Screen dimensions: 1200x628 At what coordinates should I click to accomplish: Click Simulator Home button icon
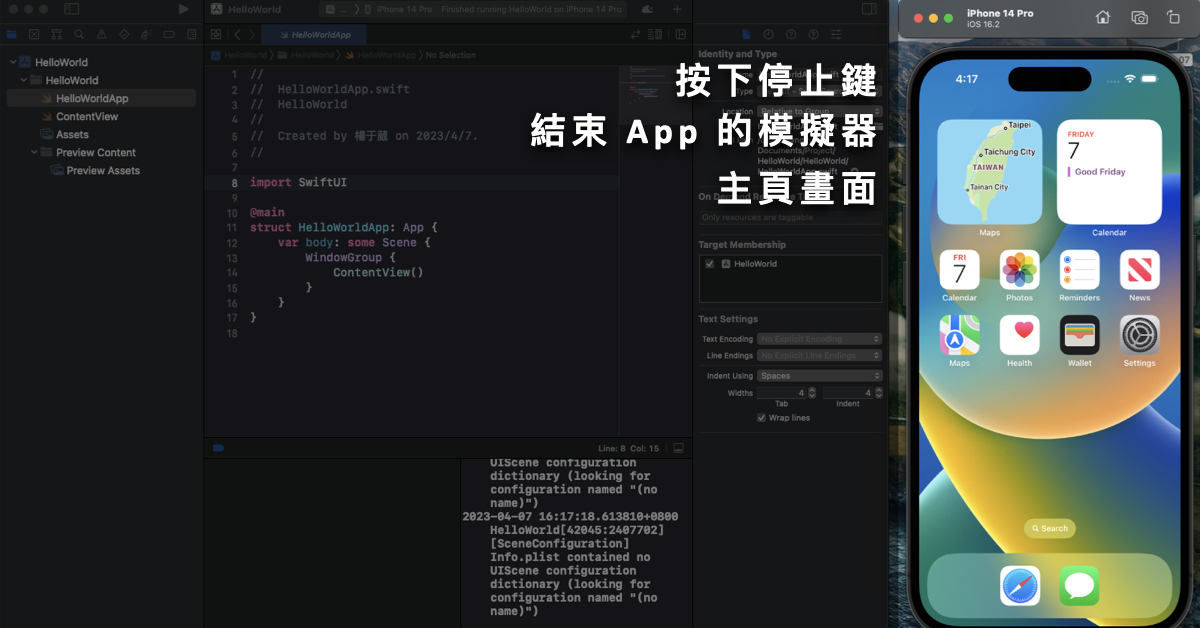click(1103, 17)
